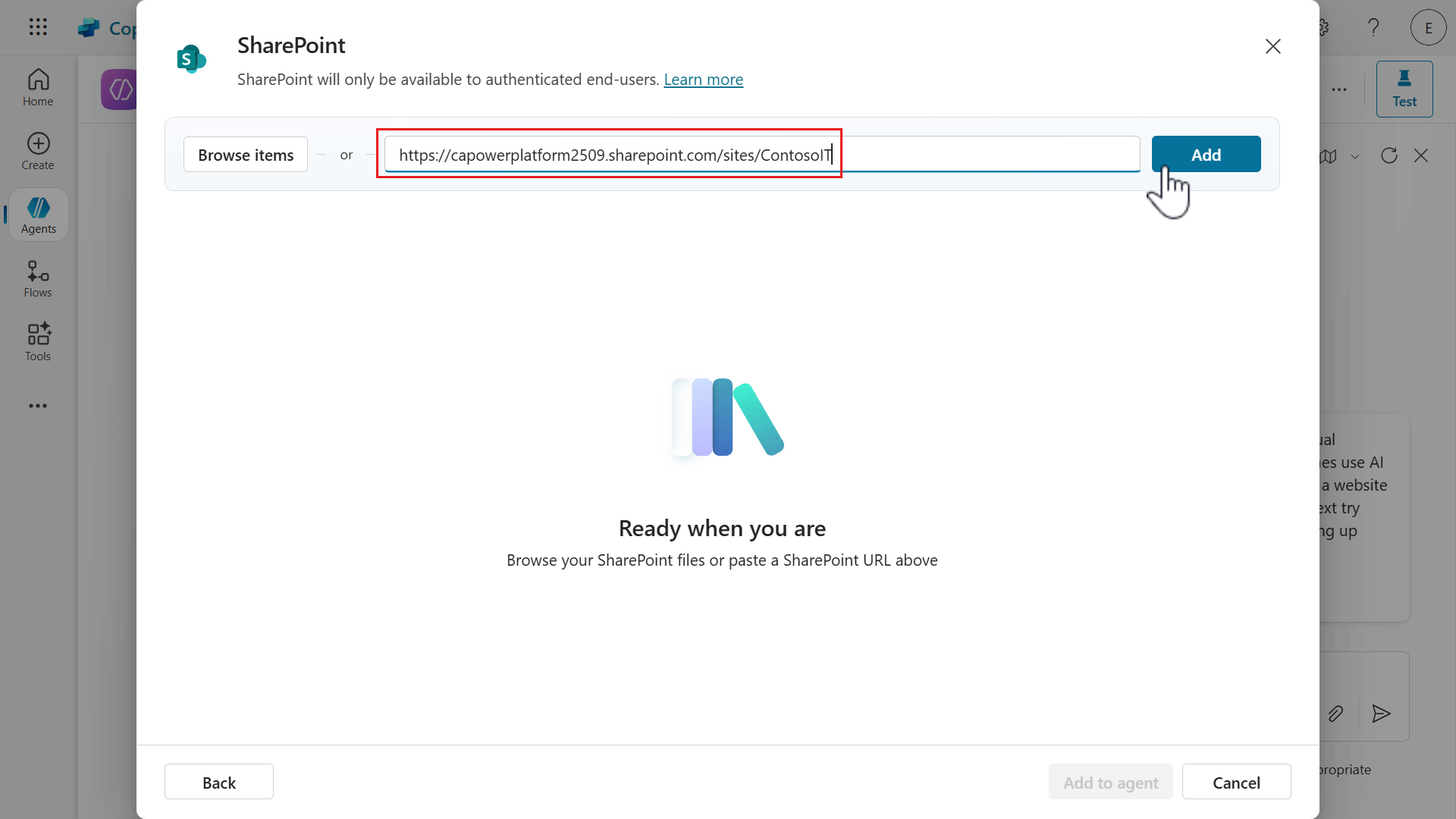Click Browse items in the SharePoint dialog

click(x=245, y=154)
